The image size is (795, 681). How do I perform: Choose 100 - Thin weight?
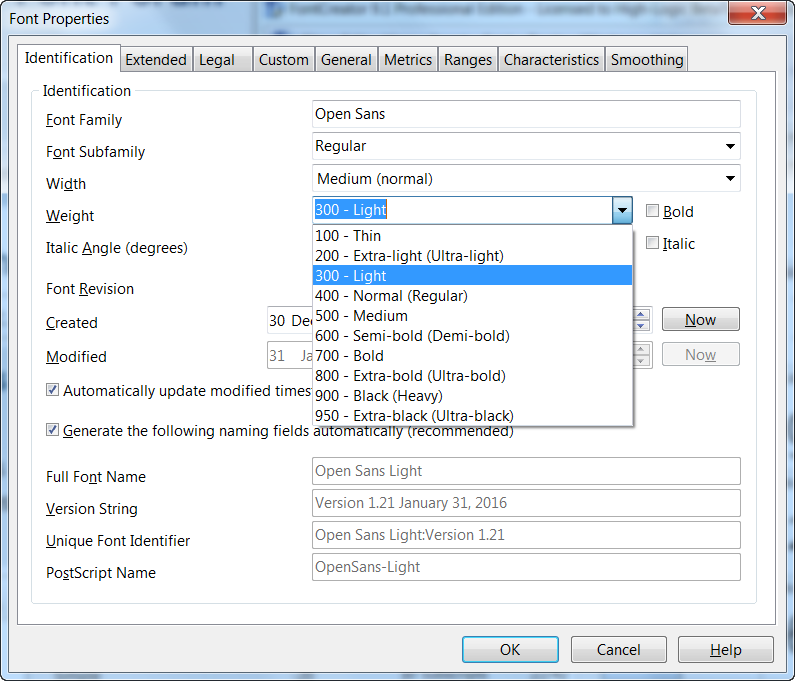pos(473,236)
